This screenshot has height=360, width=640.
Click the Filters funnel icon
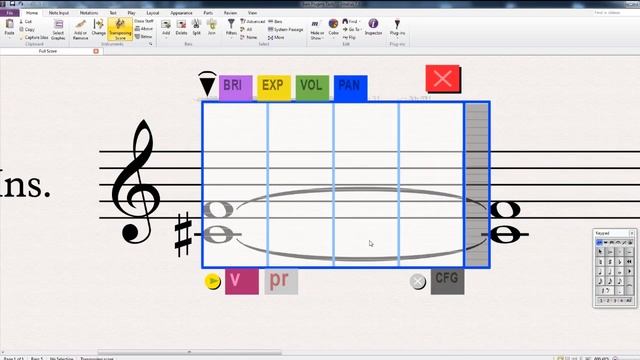[231, 24]
